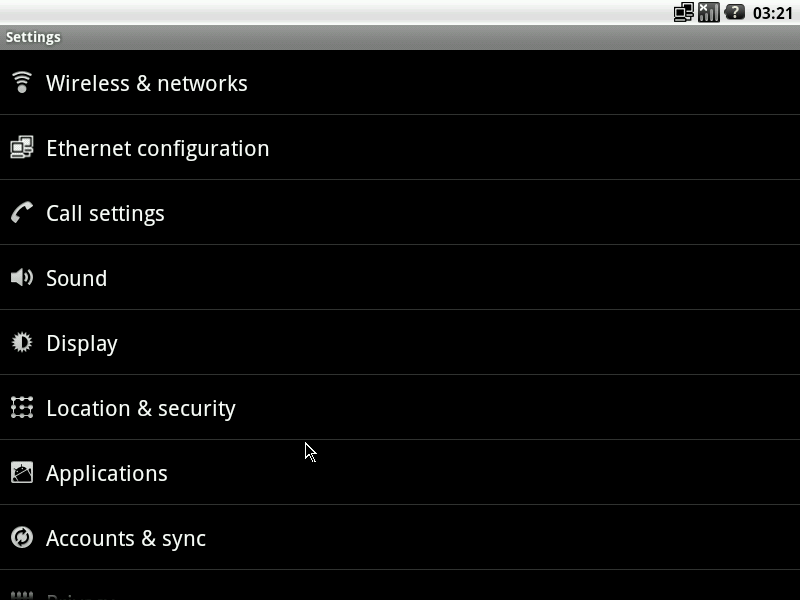
Task: Tap the phone handset icon for Call settings
Action: [22, 212]
